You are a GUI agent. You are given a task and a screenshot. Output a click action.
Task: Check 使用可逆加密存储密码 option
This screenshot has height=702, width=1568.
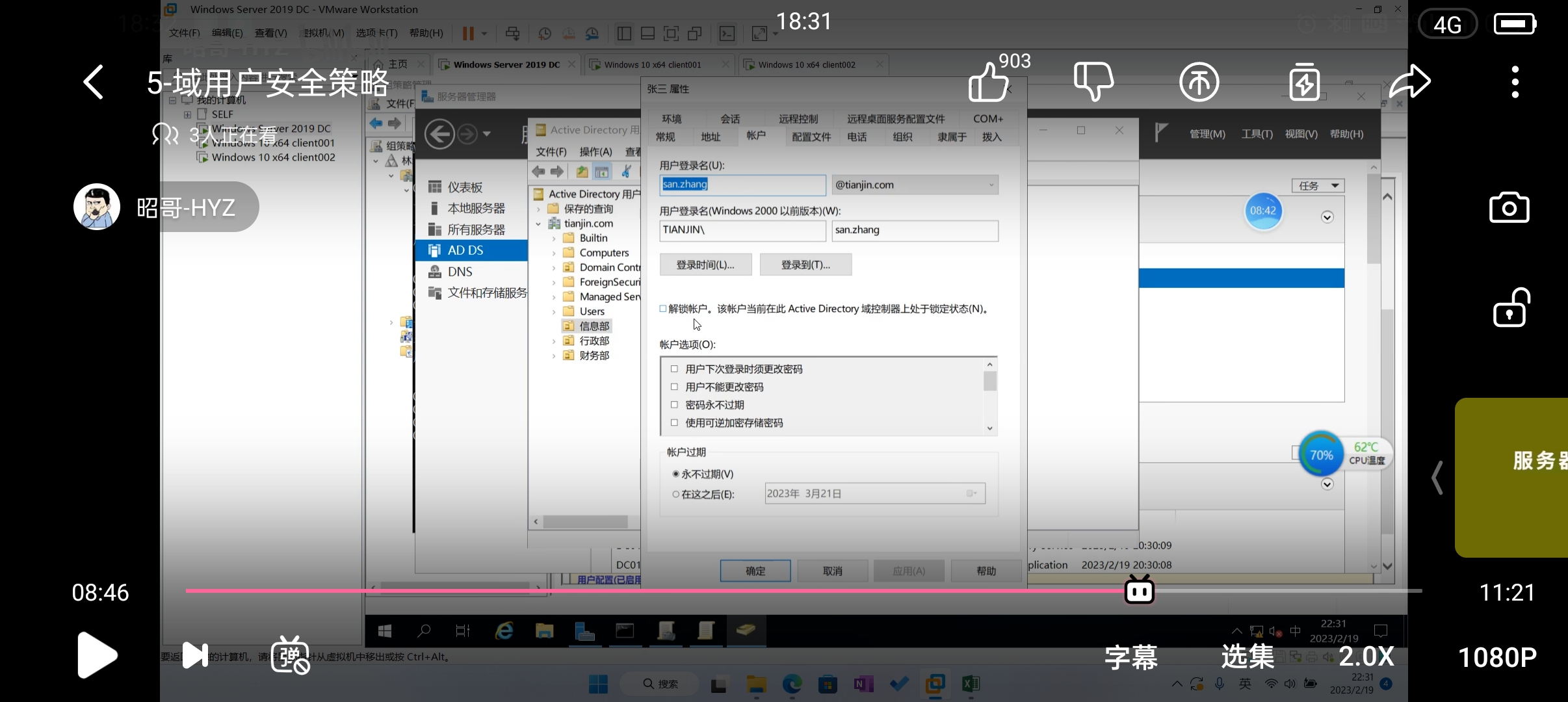click(674, 422)
